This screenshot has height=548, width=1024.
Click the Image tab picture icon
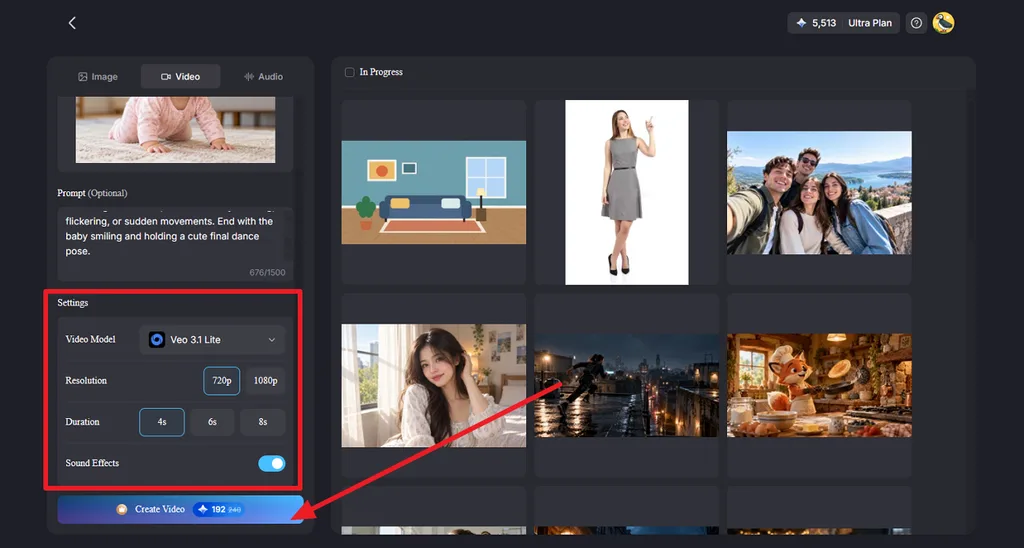click(x=83, y=76)
